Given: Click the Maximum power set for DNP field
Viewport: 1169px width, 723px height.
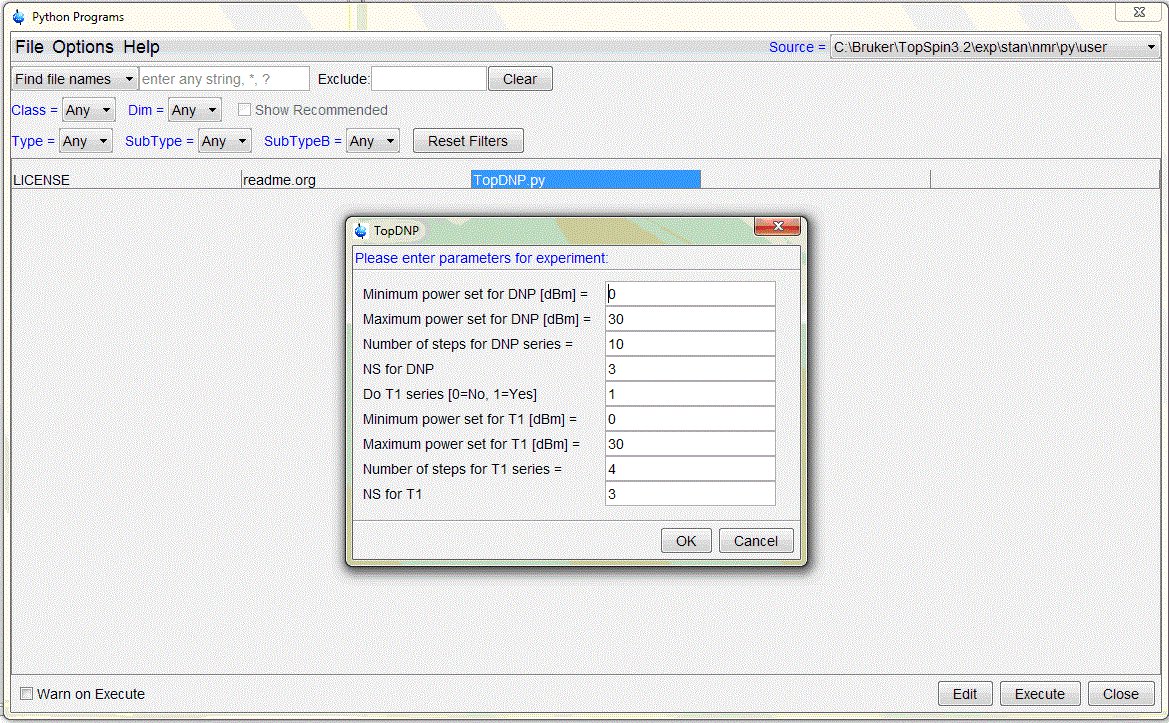Looking at the screenshot, I should click(689, 319).
